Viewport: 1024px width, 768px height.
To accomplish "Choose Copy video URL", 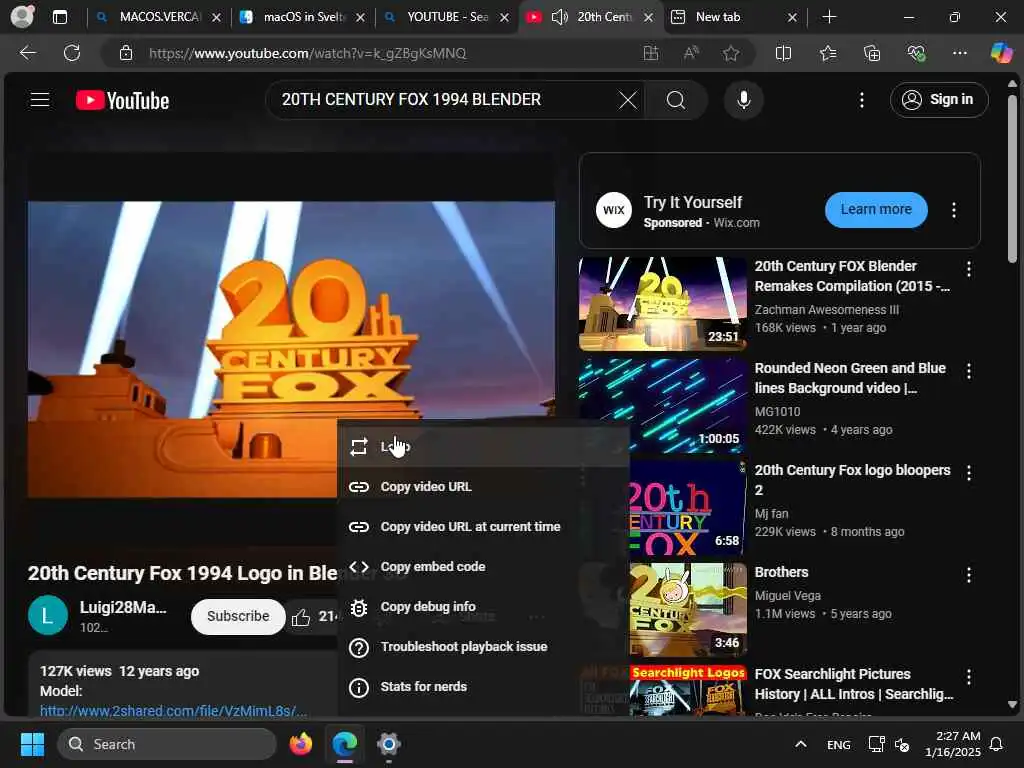I will (x=483, y=487).
